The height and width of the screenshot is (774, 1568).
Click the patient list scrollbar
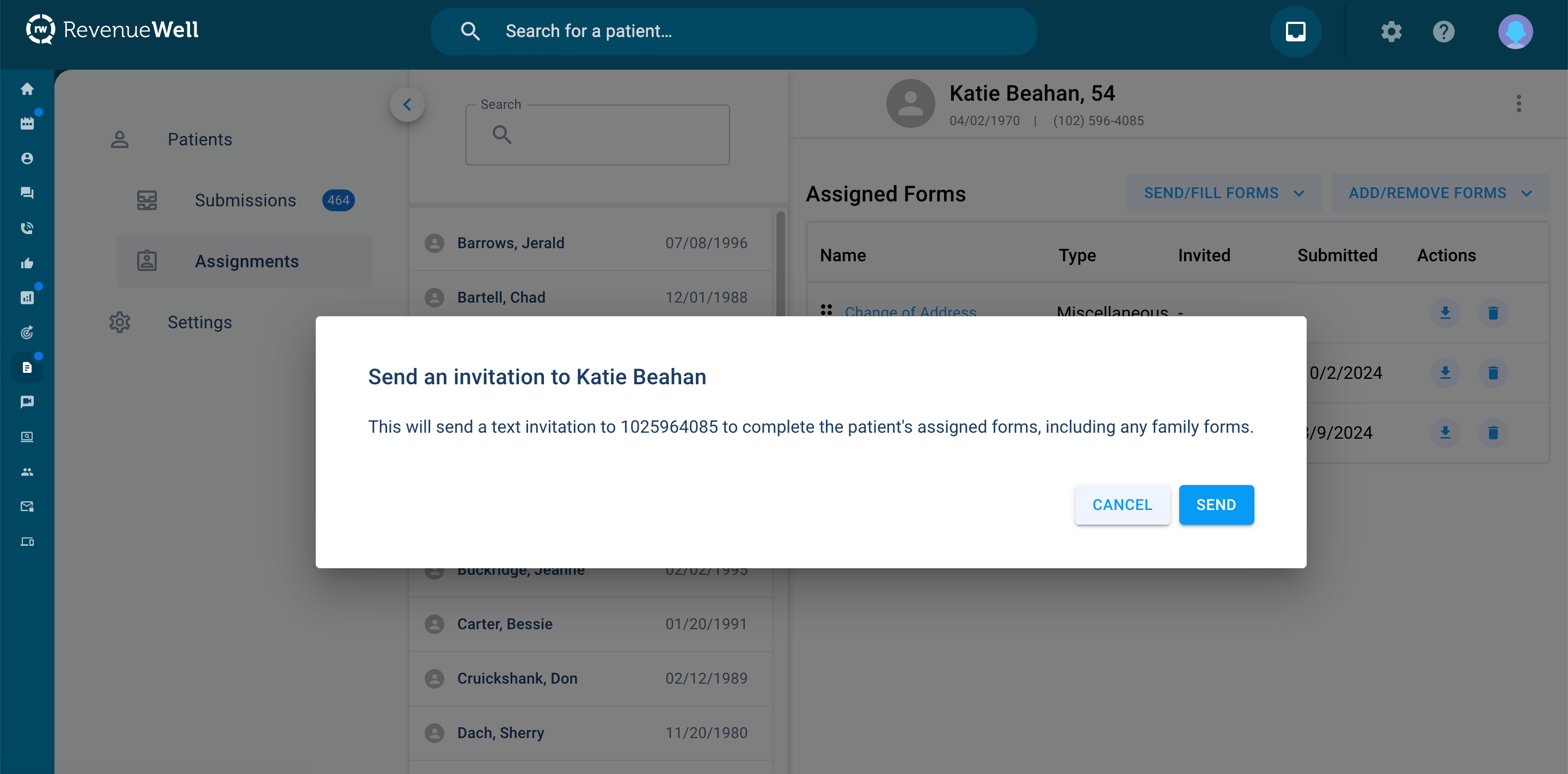(780, 262)
